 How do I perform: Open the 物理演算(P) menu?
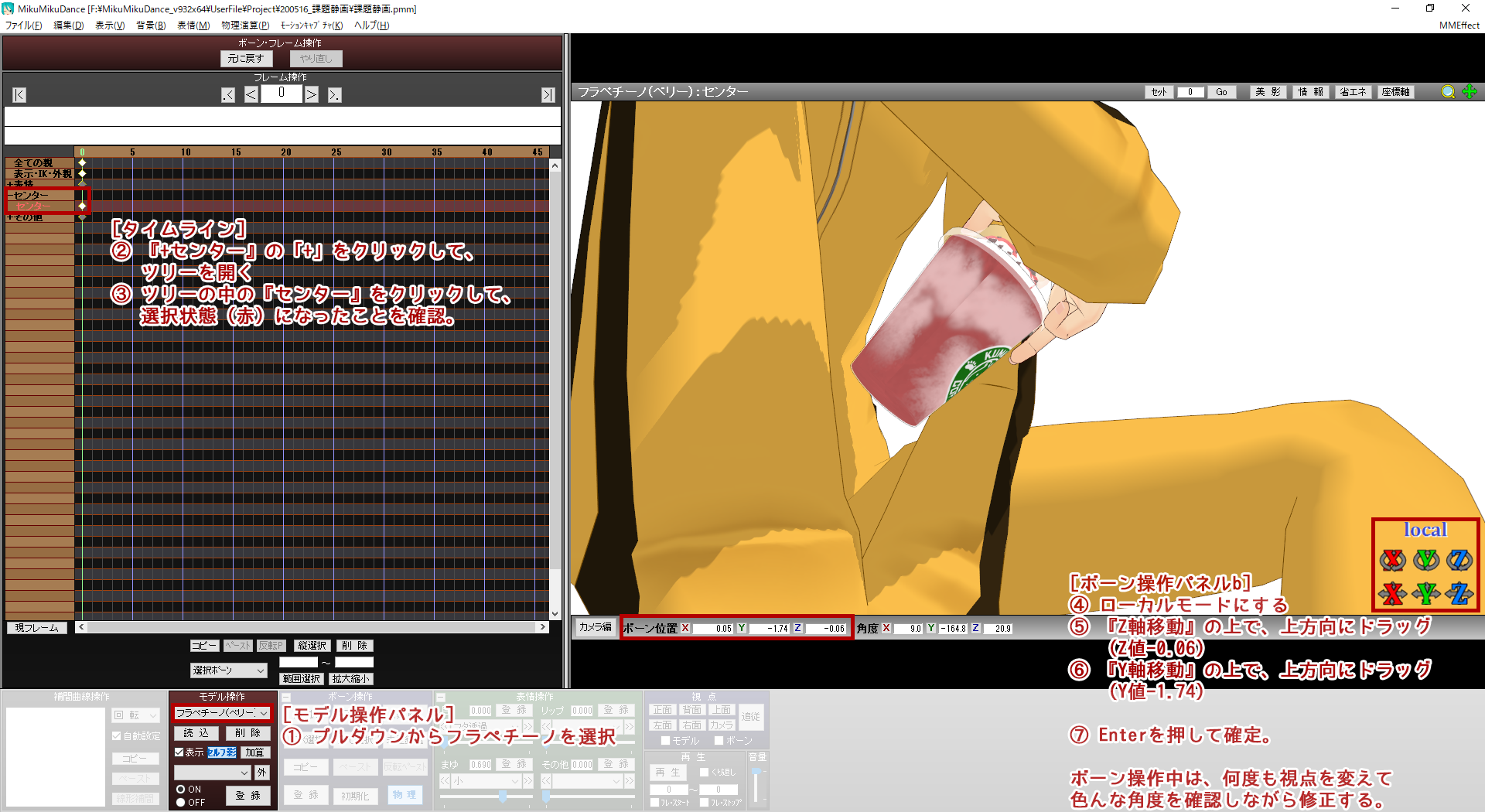point(245,26)
